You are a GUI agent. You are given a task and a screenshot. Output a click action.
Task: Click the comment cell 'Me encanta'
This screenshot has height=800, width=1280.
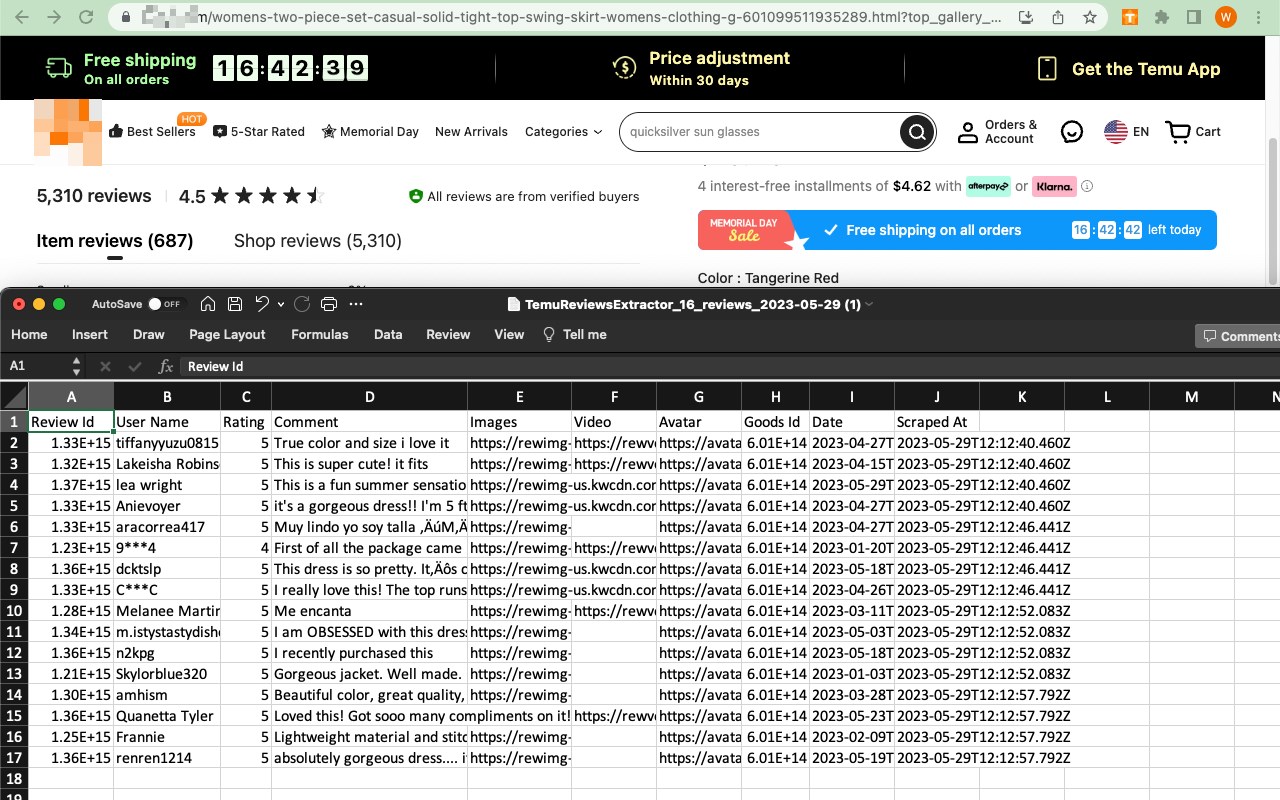(370, 611)
